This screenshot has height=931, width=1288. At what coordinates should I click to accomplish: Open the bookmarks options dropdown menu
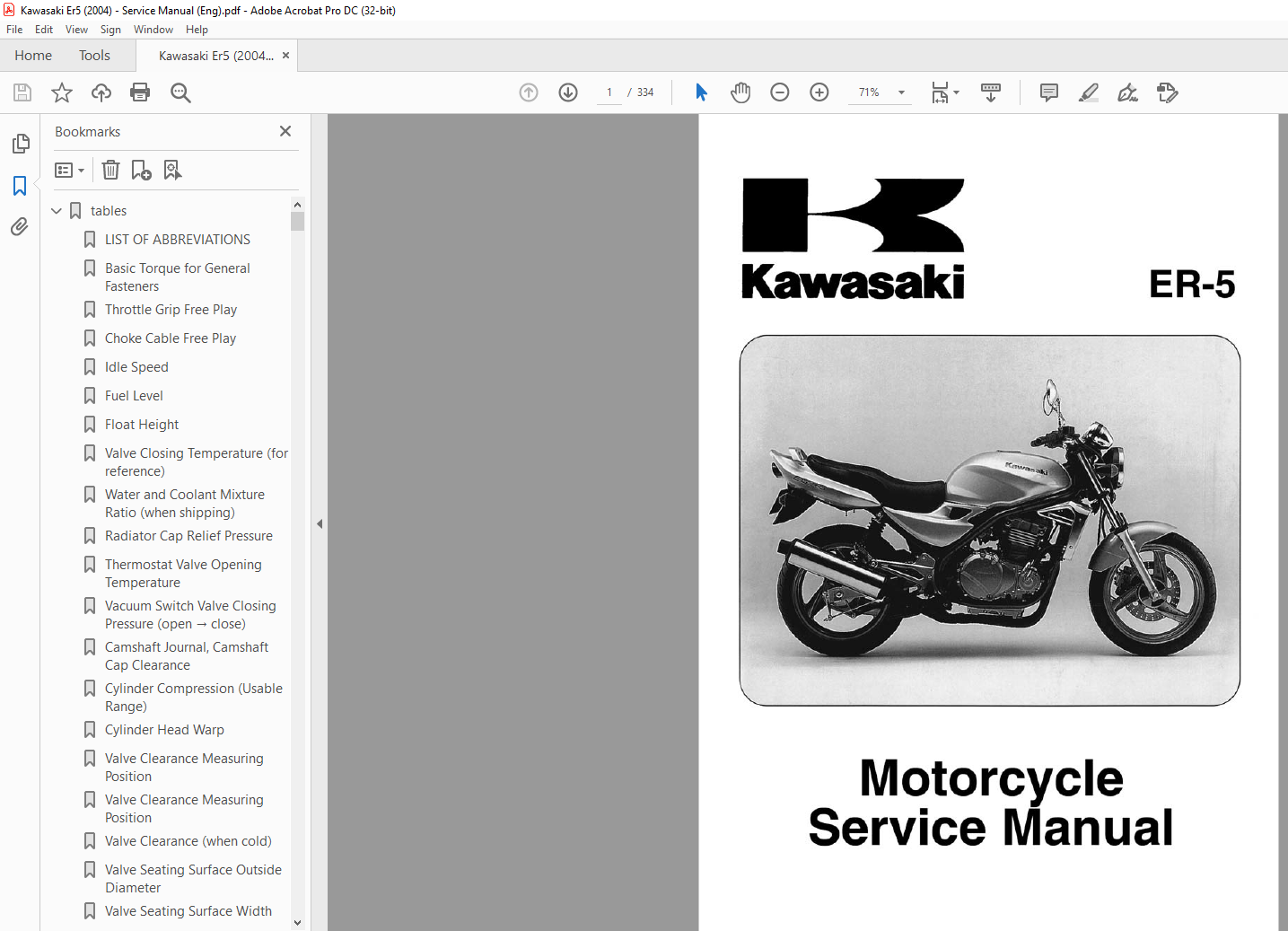[69, 170]
